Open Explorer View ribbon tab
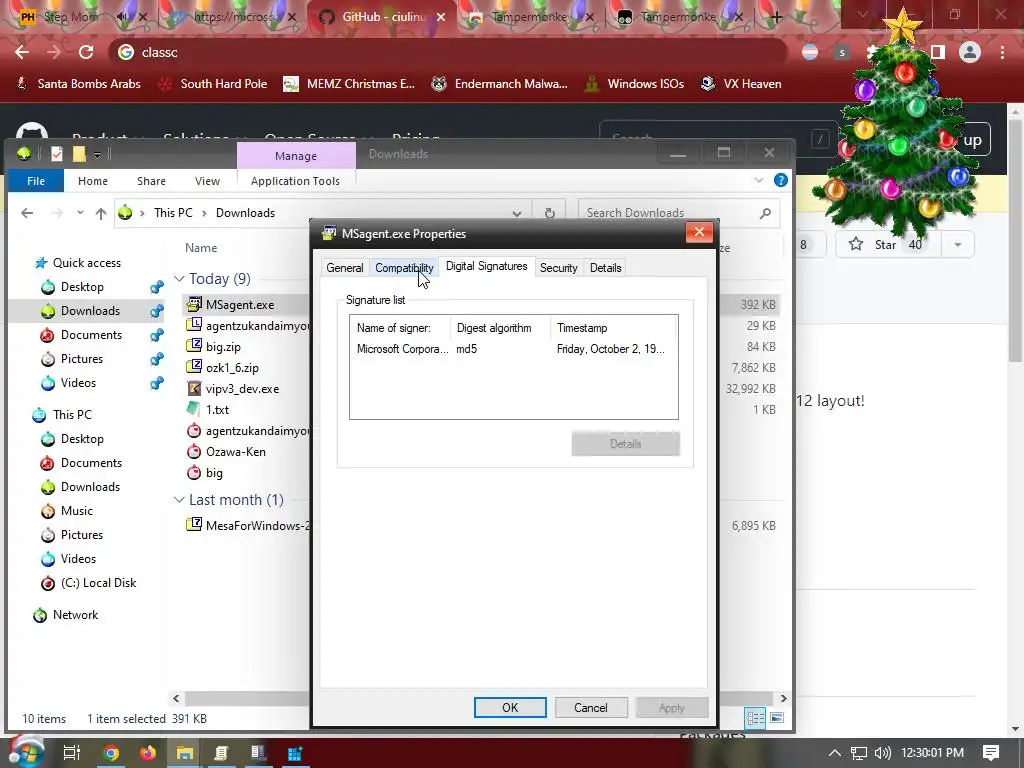Screen dimensions: 1024x768 tap(207, 181)
